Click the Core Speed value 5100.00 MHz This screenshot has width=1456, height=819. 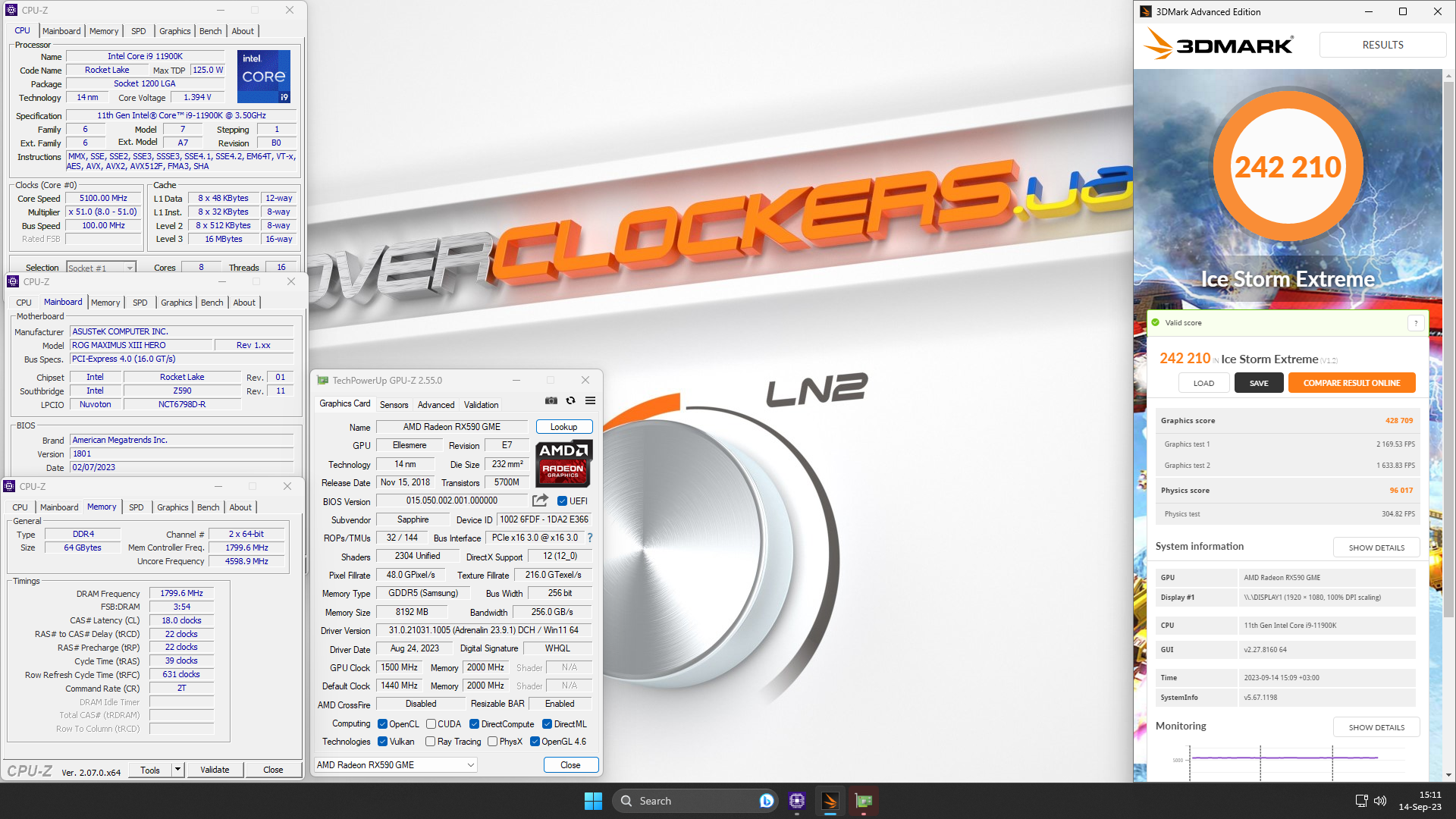point(104,199)
